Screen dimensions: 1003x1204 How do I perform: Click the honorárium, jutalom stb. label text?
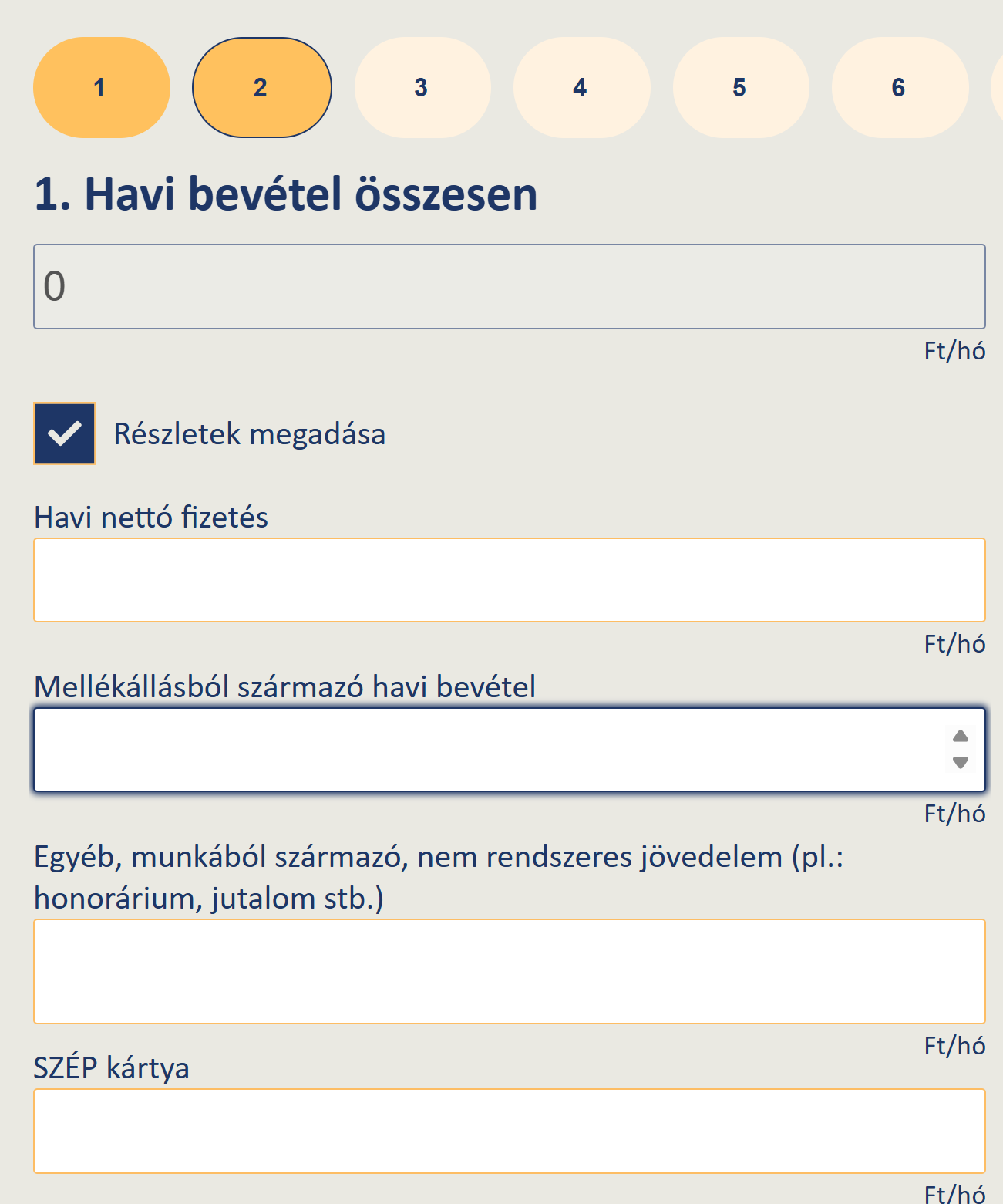[209, 899]
